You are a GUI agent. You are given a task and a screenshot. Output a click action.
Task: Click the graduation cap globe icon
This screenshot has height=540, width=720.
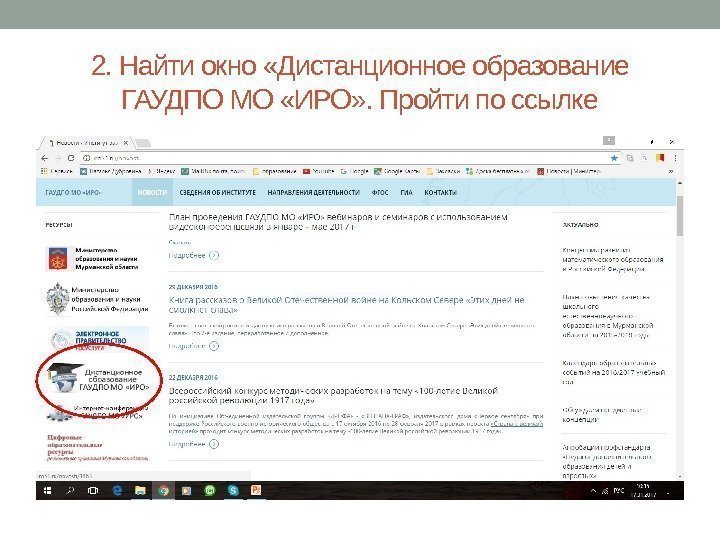coord(64,378)
